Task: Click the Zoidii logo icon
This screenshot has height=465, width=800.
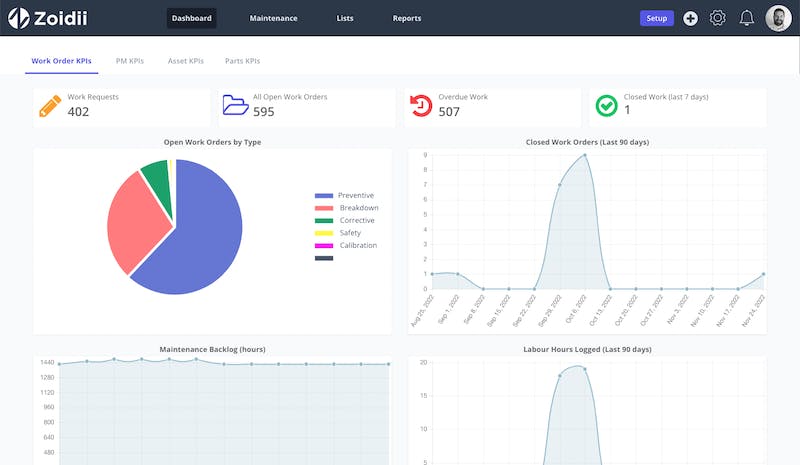Action: tap(19, 18)
